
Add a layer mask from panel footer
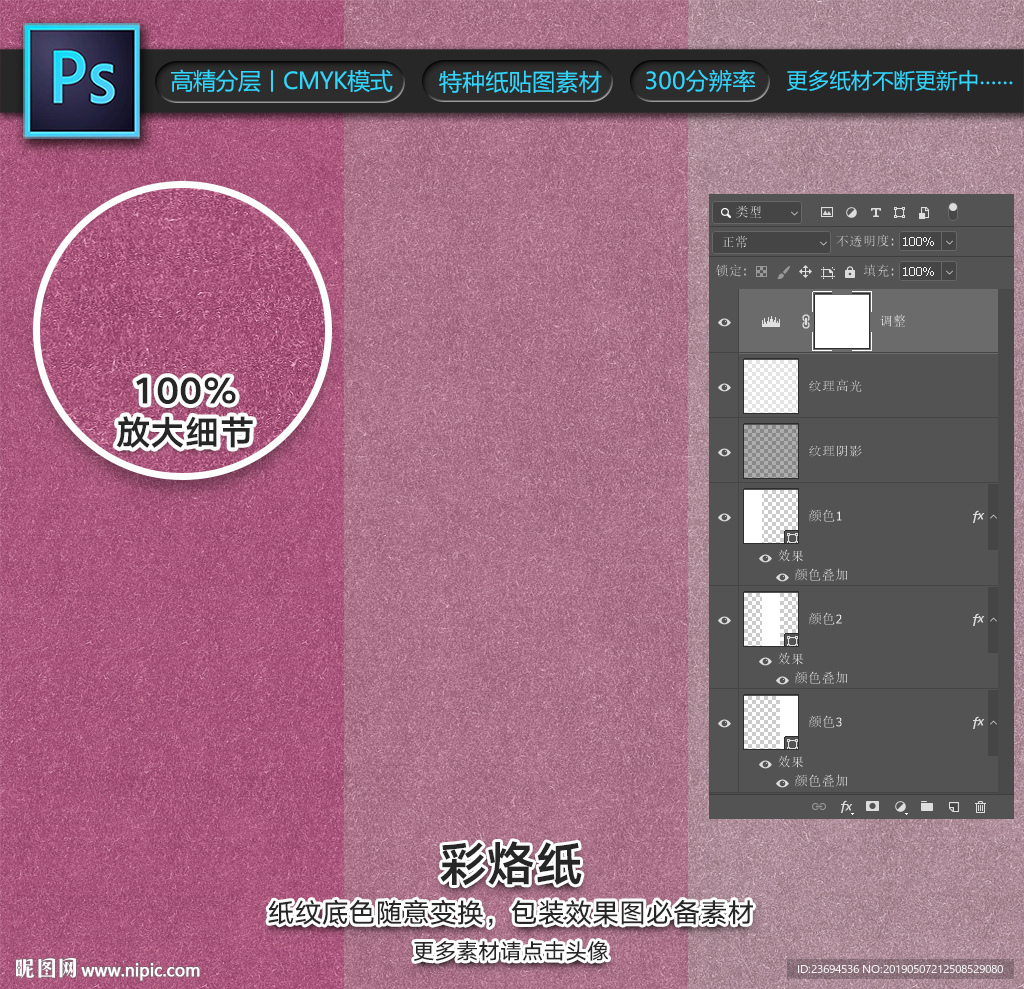(x=872, y=806)
